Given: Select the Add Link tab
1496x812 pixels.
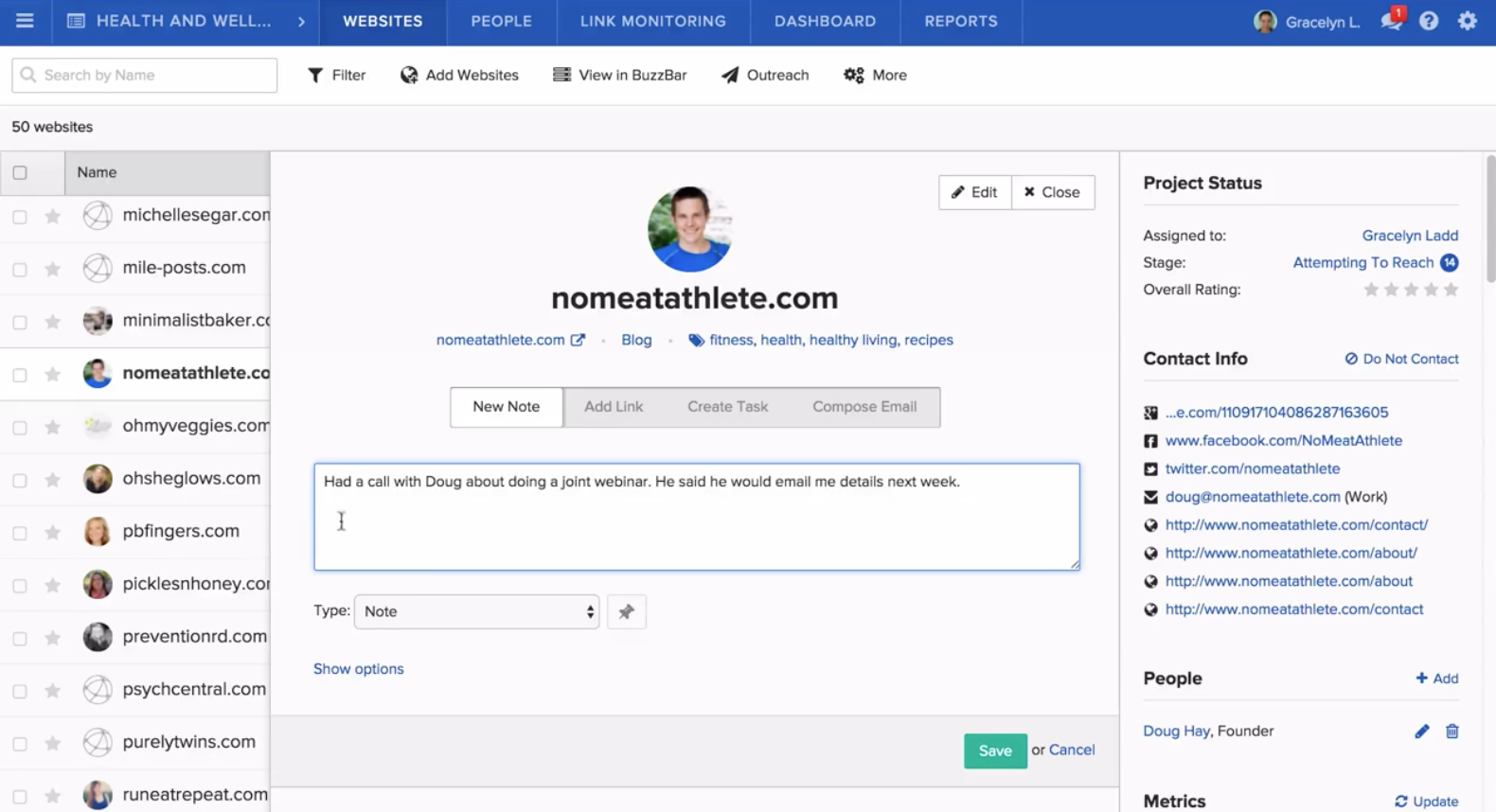Looking at the screenshot, I should [614, 407].
